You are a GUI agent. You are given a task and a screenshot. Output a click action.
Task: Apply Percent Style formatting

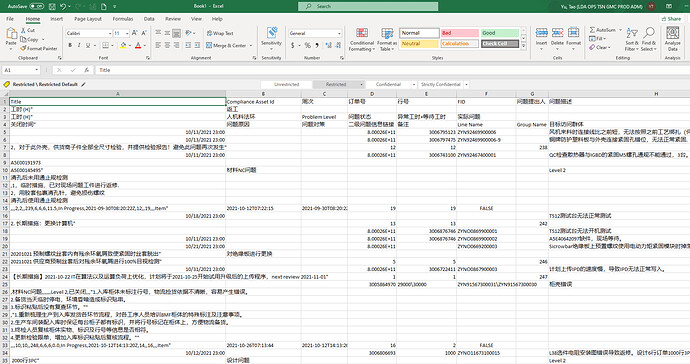308,45
